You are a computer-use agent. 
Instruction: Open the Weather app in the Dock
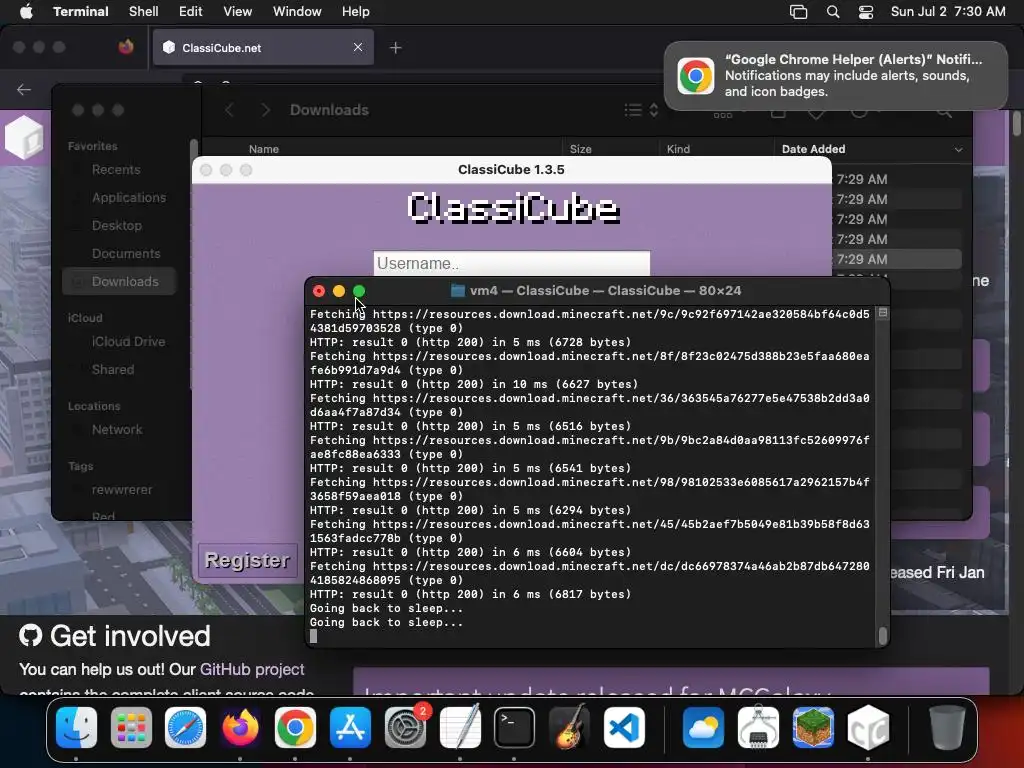[703, 728]
